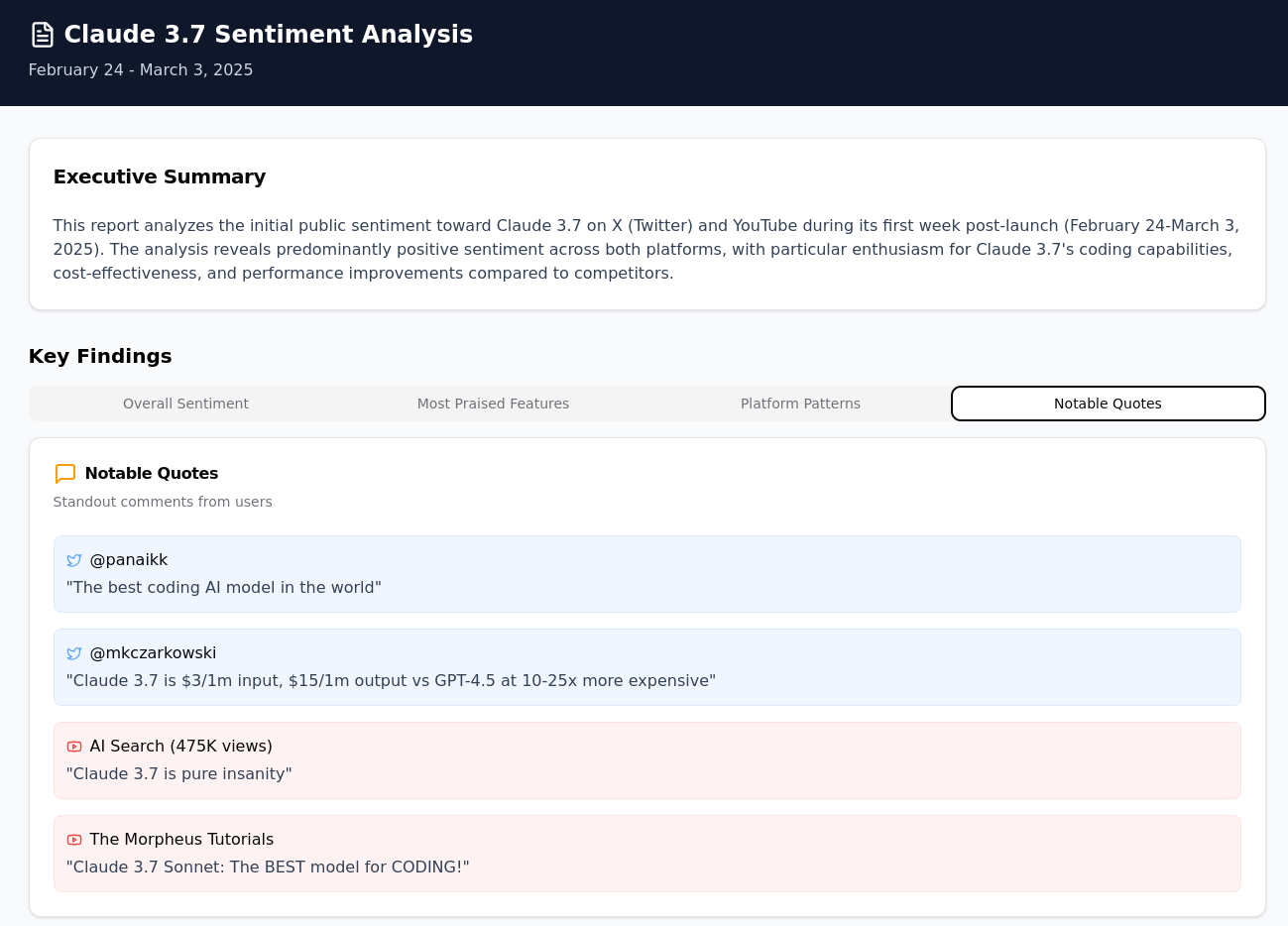Click the Executive Summary paragraph text
This screenshot has height=926, width=1288.
[x=646, y=250]
